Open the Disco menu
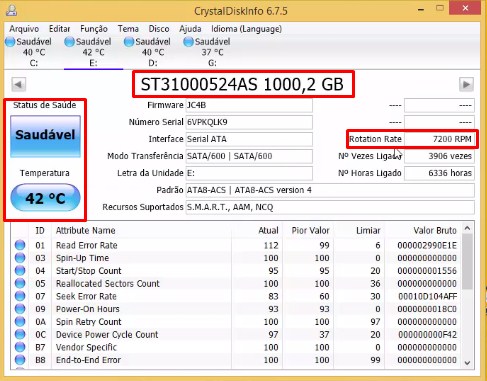The width and height of the screenshot is (487, 381). click(x=159, y=29)
